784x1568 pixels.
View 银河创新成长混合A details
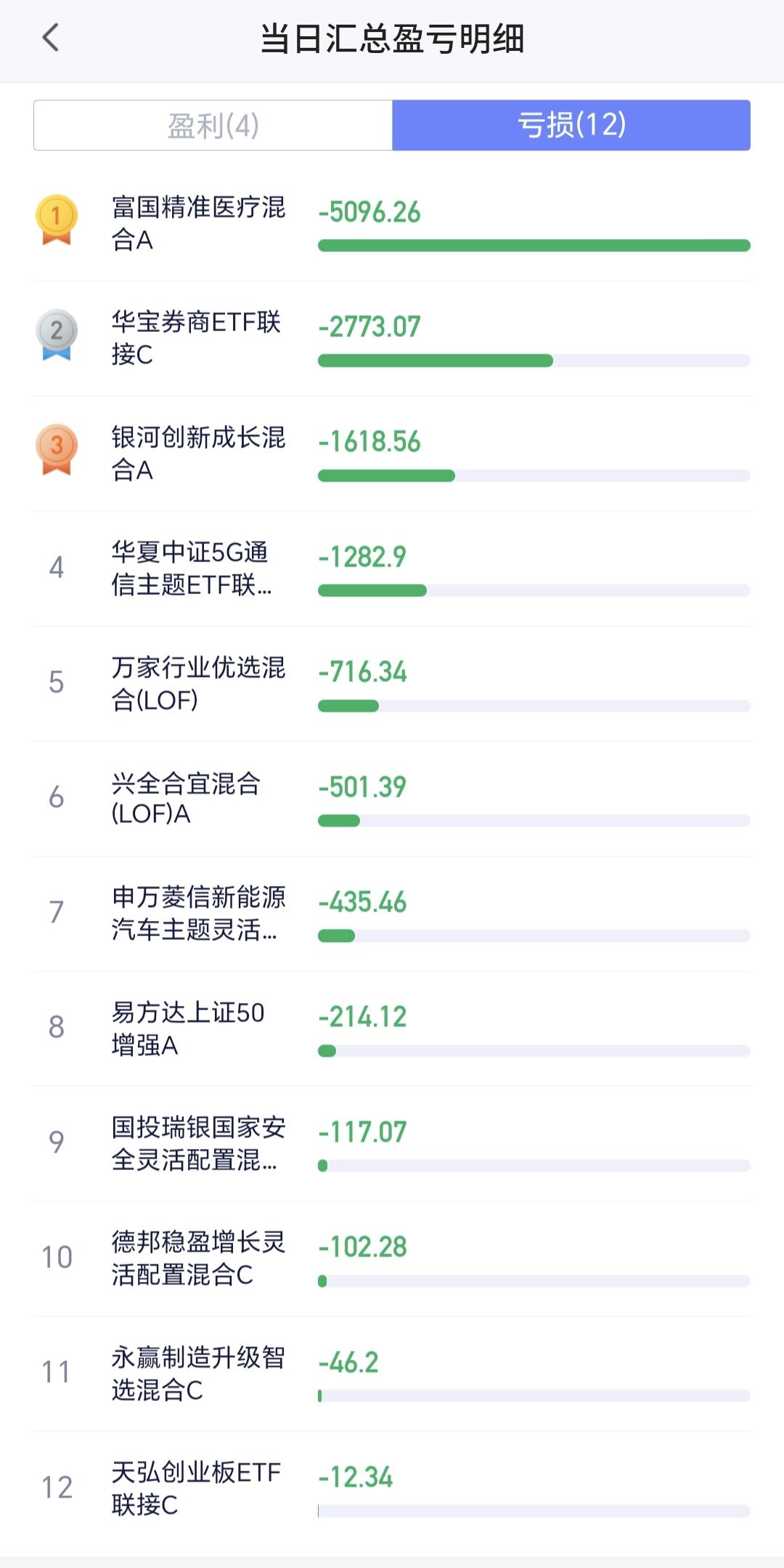click(392, 454)
